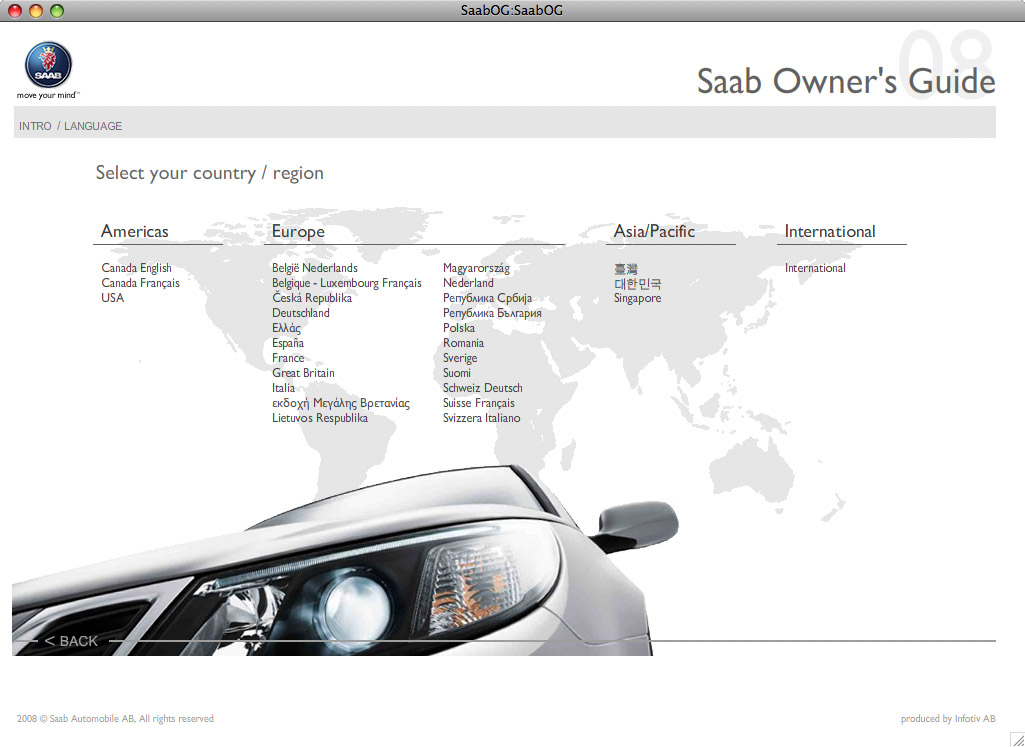This screenshot has height=747, width=1025.
Task: Select Great Britain
Action: [x=303, y=373]
